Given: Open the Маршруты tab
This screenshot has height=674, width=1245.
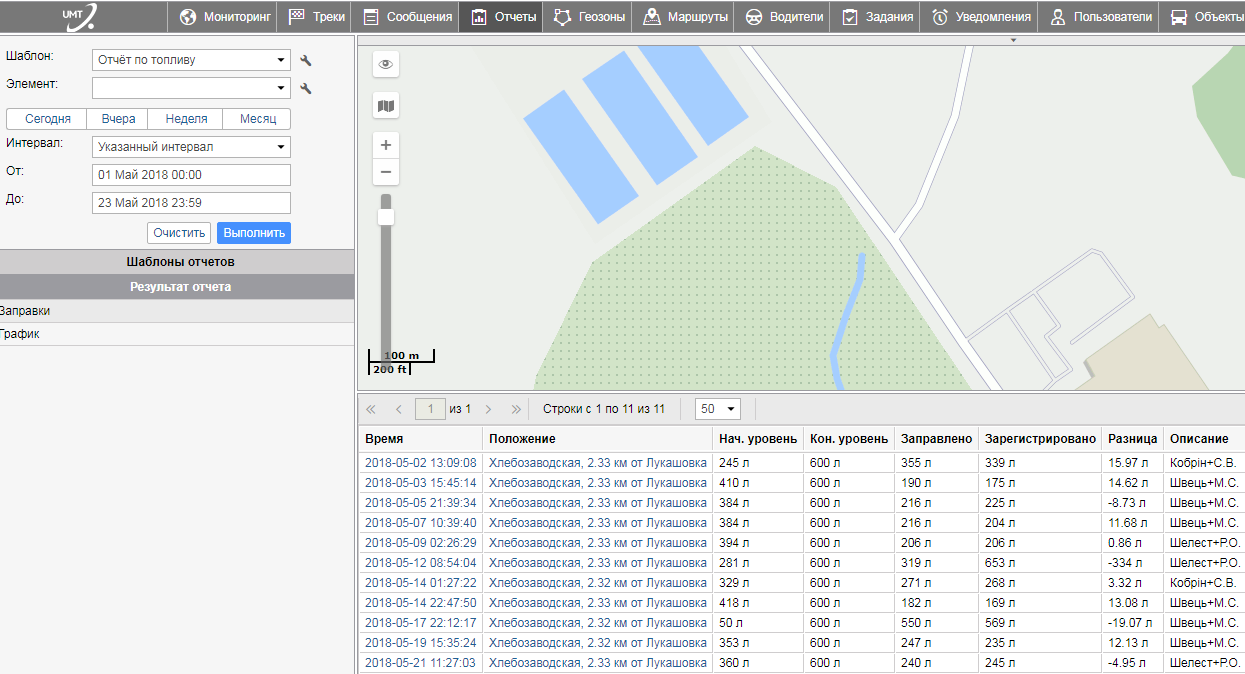Looking at the screenshot, I should 686,17.
